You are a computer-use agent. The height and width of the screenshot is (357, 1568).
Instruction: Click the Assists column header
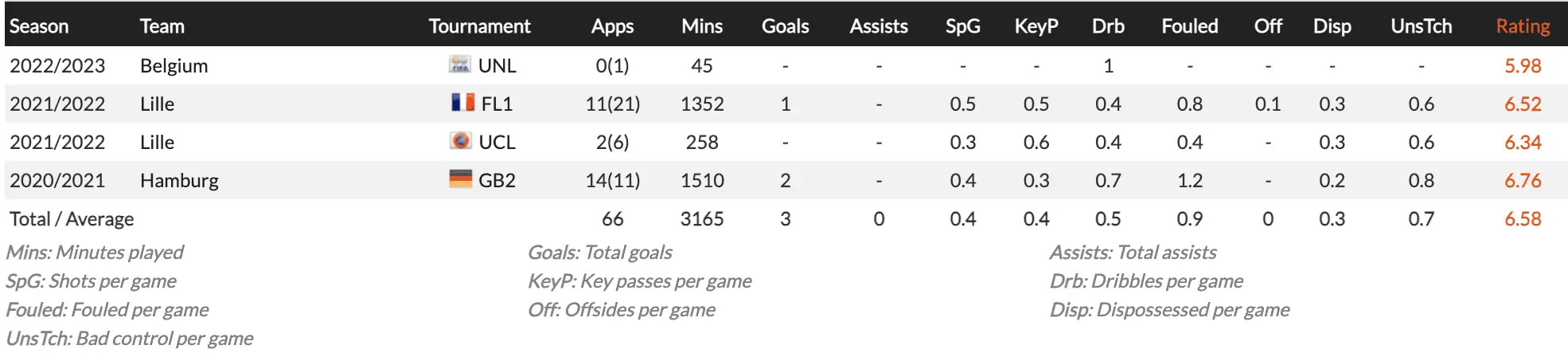pos(878,26)
